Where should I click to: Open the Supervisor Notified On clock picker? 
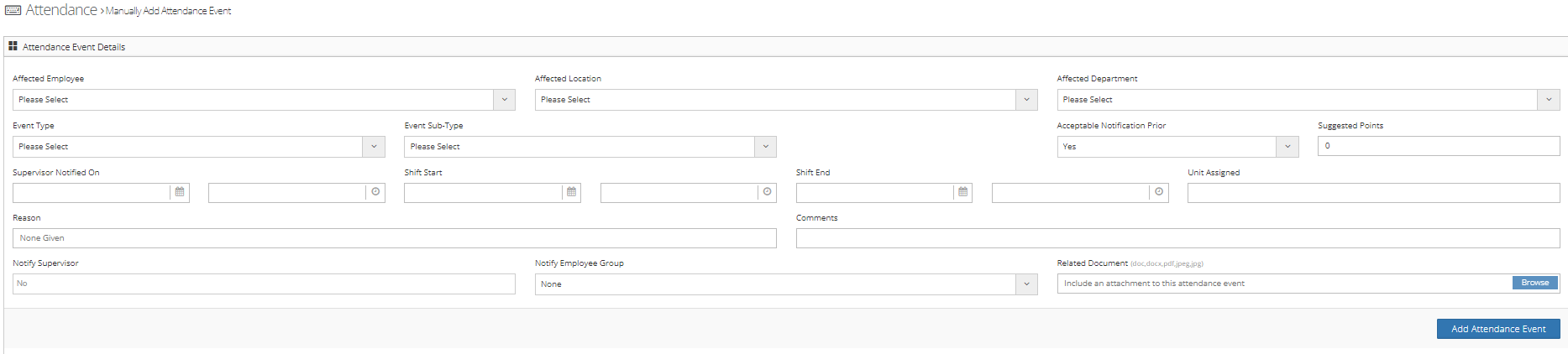pos(375,192)
